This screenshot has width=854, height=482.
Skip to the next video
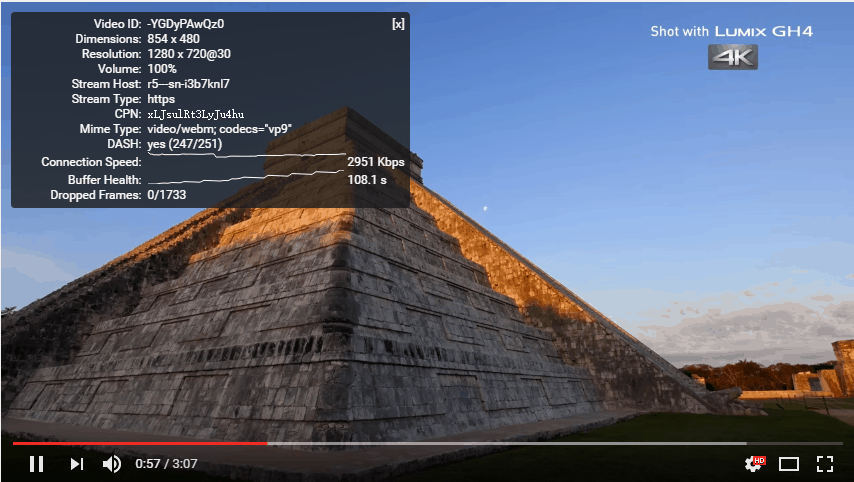click(76, 463)
